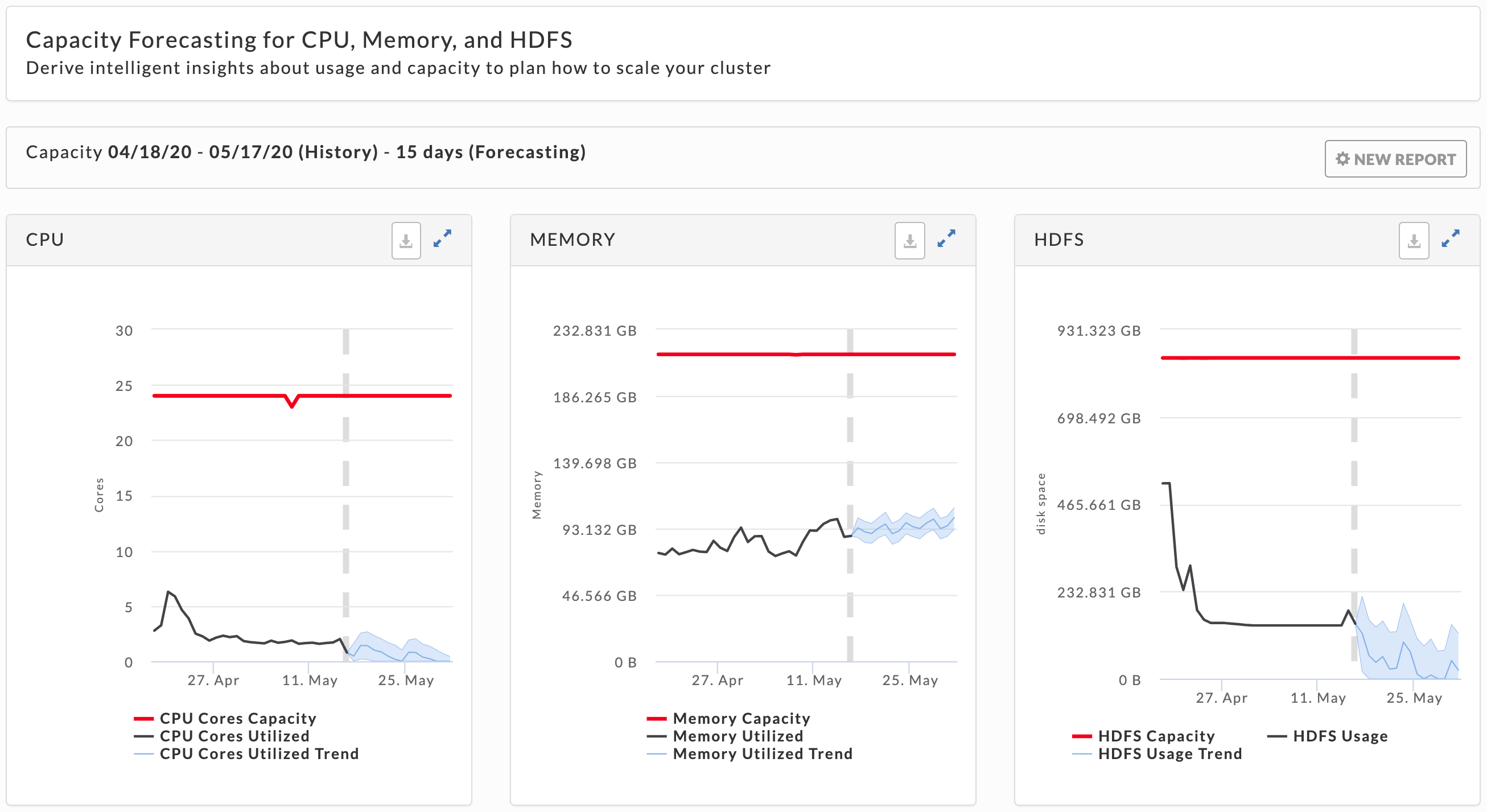The width and height of the screenshot is (1487, 812).
Task: Download the HDFS chart
Action: [1414, 240]
